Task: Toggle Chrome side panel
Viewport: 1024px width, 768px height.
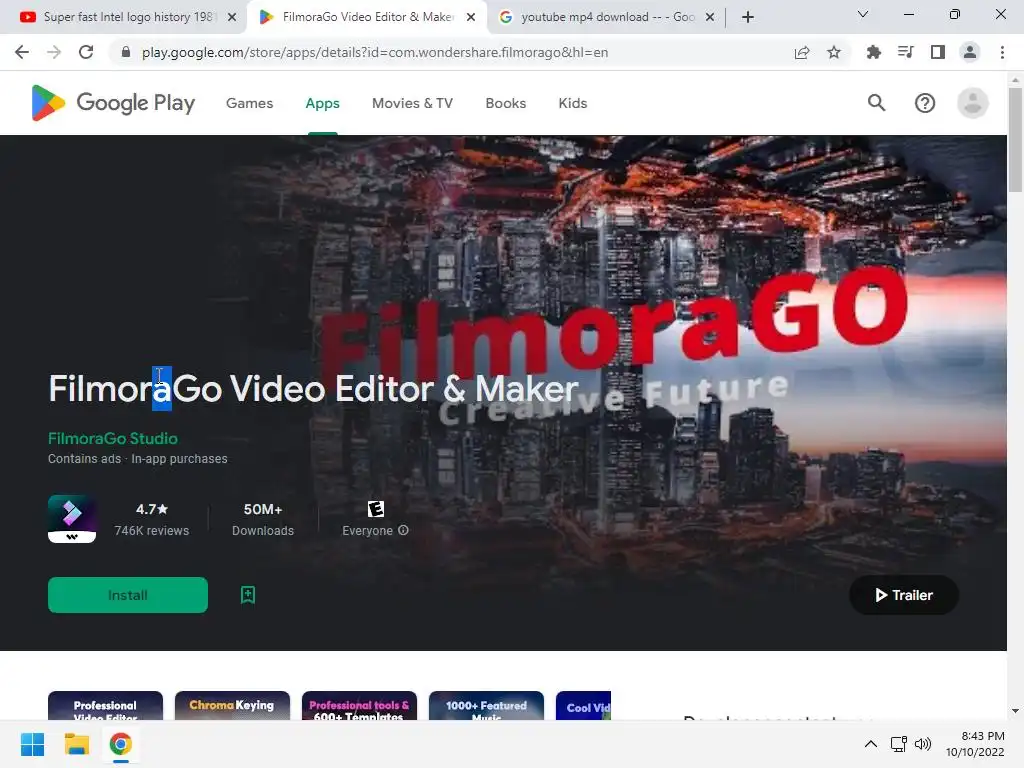Action: pyautogui.click(x=938, y=52)
